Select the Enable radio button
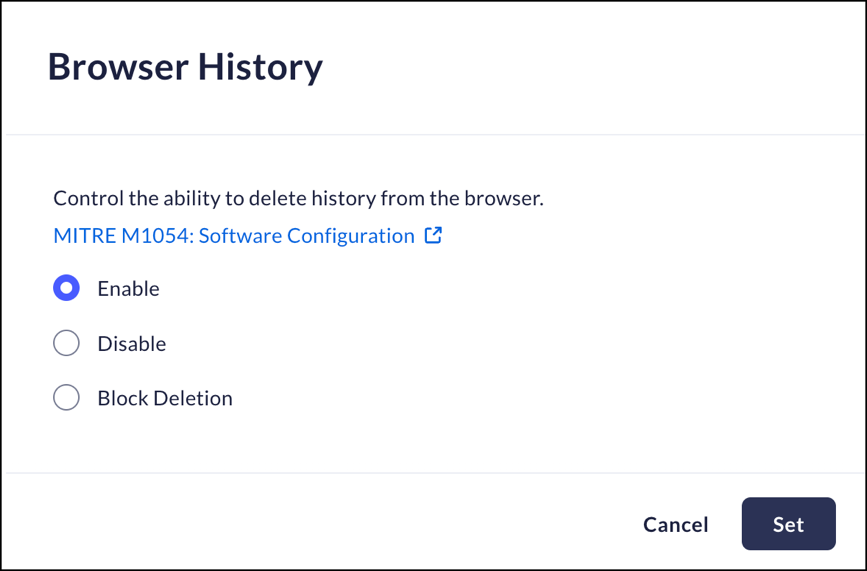Viewport: 867px width, 571px height. pyautogui.click(x=66, y=289)
